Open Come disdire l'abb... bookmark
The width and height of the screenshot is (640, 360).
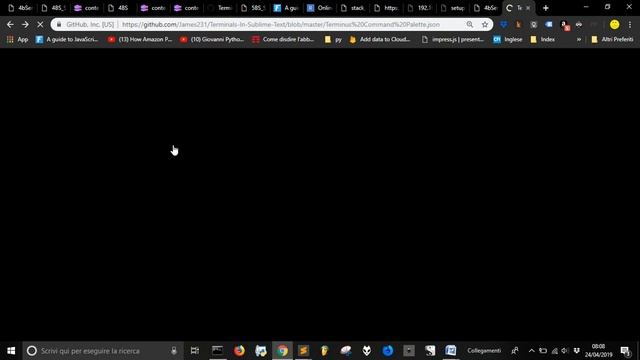(x=284, y=39)
